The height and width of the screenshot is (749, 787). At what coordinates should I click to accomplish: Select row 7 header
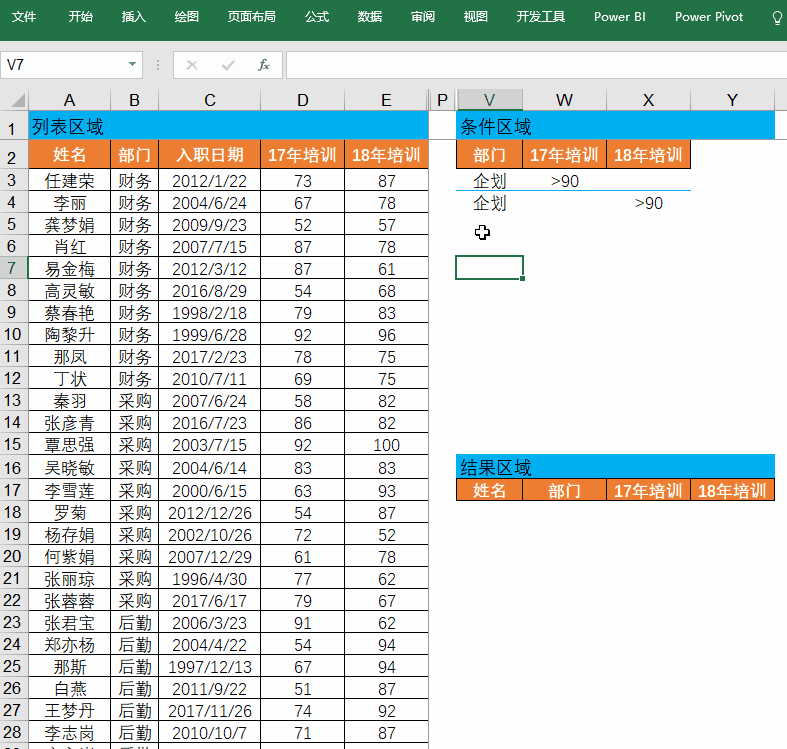(13, 268)
